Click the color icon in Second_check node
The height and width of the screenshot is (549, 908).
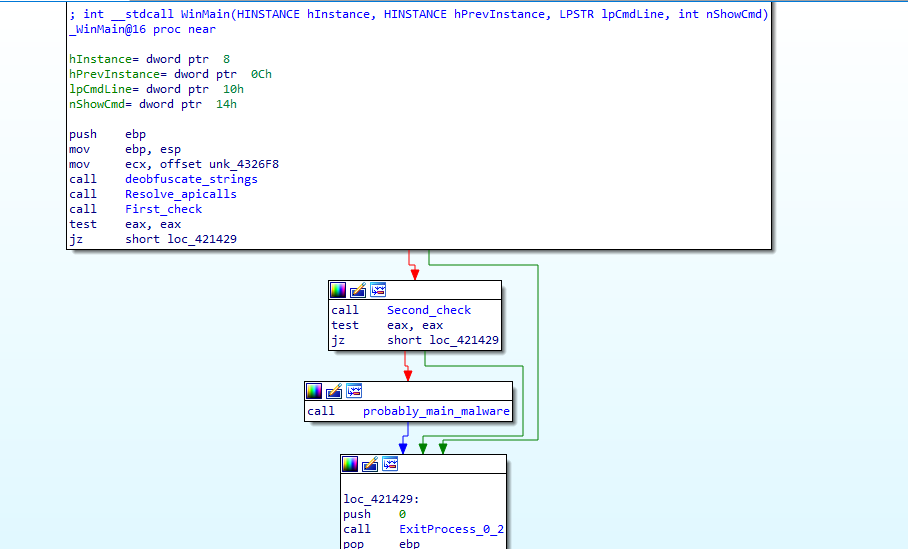pos(338,290)
